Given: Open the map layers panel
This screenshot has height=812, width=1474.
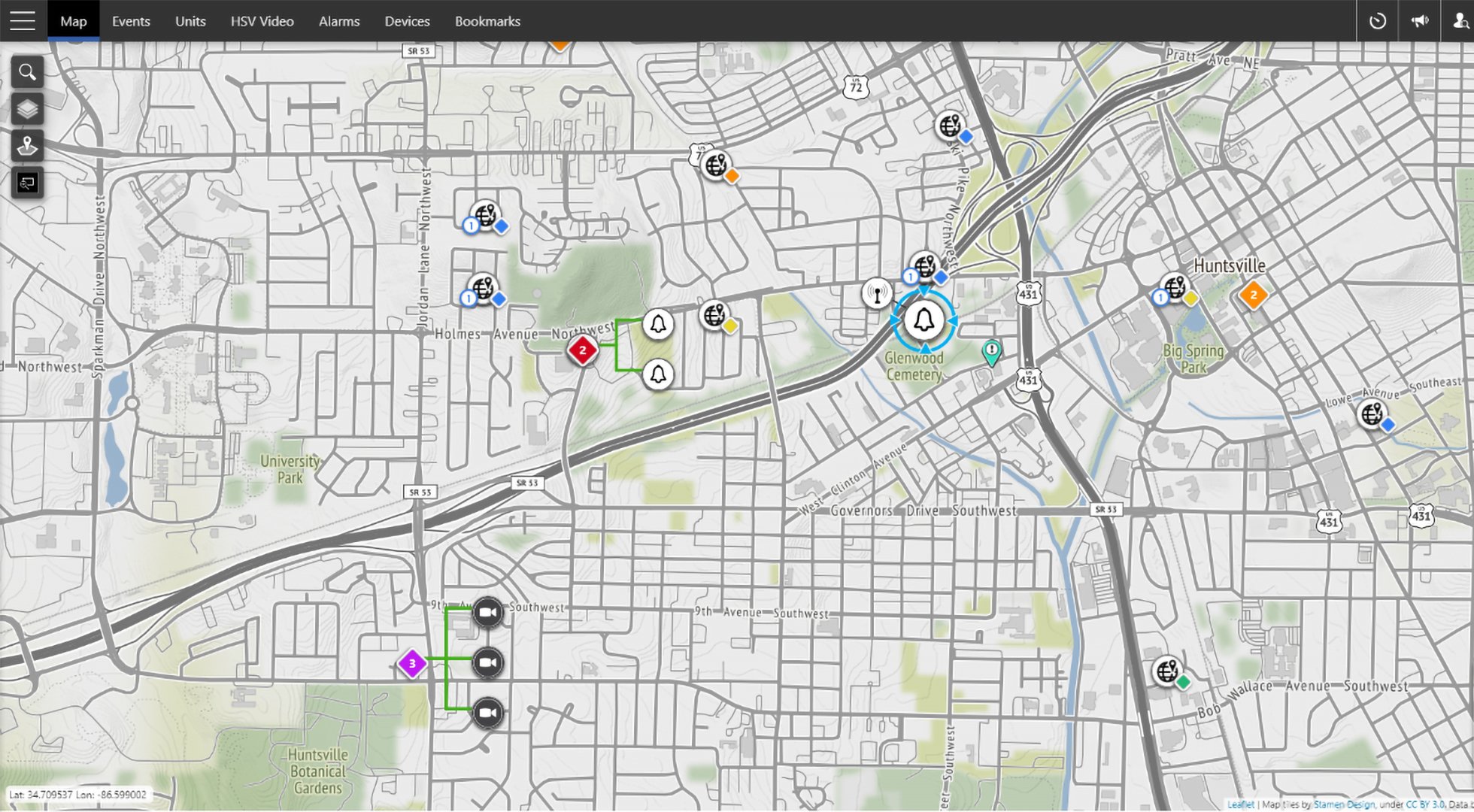Looking at the screenshot, I should [x=27, y=109].
